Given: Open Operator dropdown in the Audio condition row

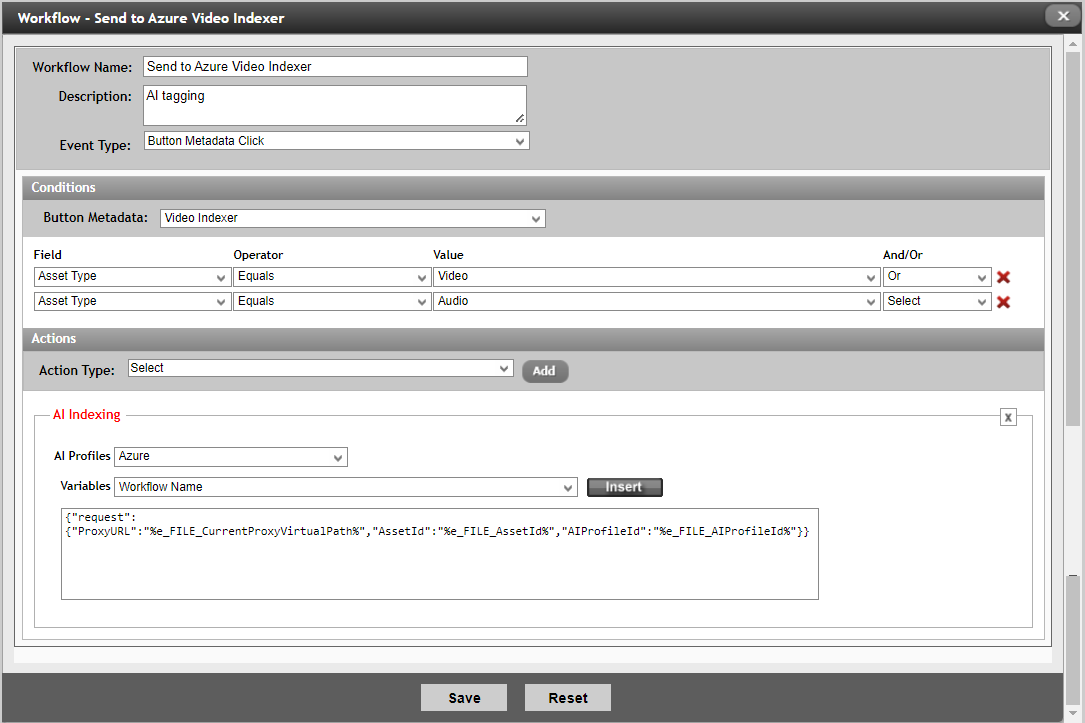Looking at the screenshot, I should (x=332, y=302).
